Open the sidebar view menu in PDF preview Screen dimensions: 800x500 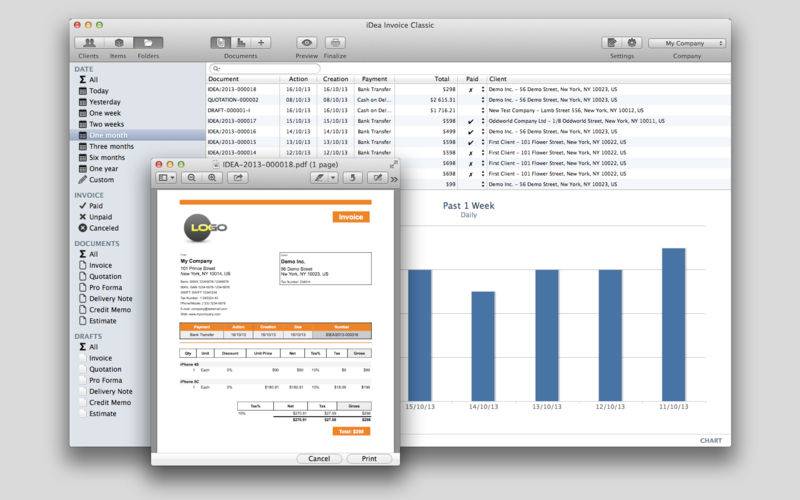(166, 178)
